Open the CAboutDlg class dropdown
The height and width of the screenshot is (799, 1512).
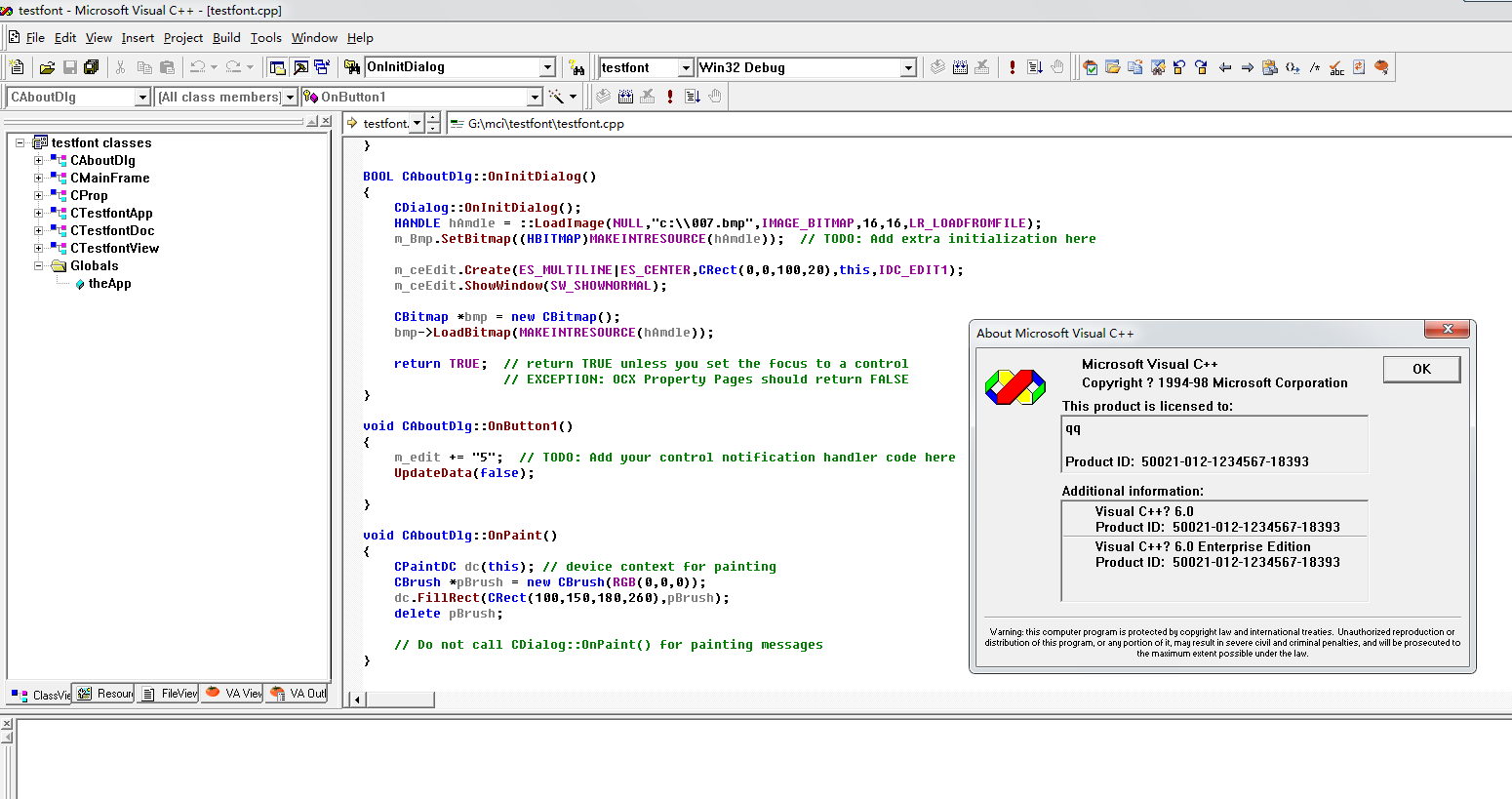coord(142,97)
